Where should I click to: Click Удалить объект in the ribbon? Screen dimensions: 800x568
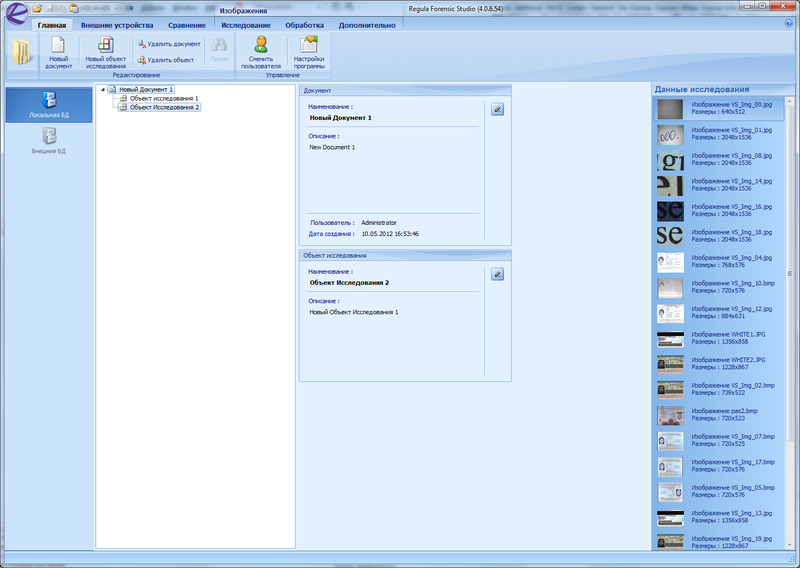(x=165, y=60)
